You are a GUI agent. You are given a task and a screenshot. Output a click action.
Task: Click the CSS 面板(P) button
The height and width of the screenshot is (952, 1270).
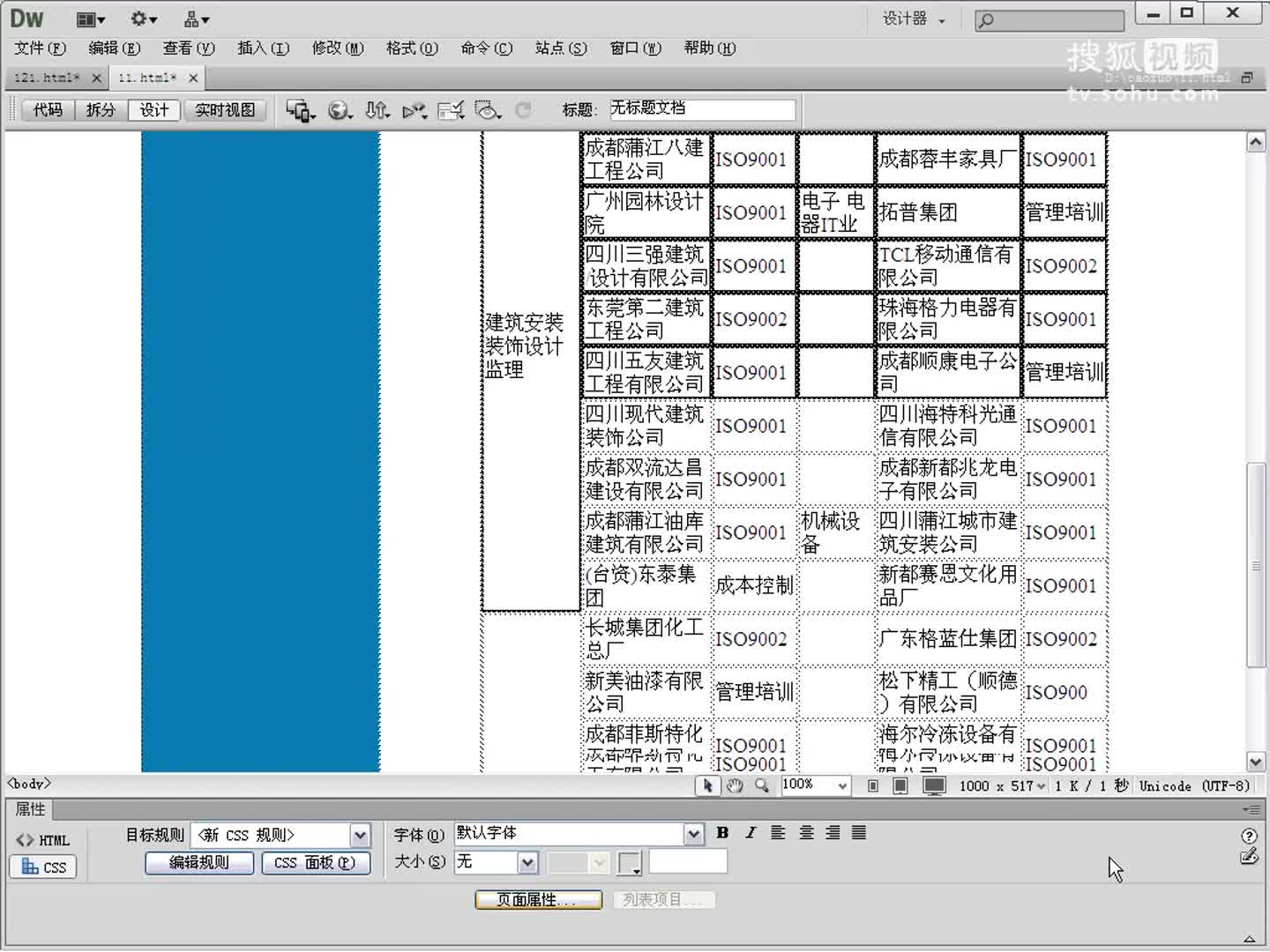(x=315, y=863)
